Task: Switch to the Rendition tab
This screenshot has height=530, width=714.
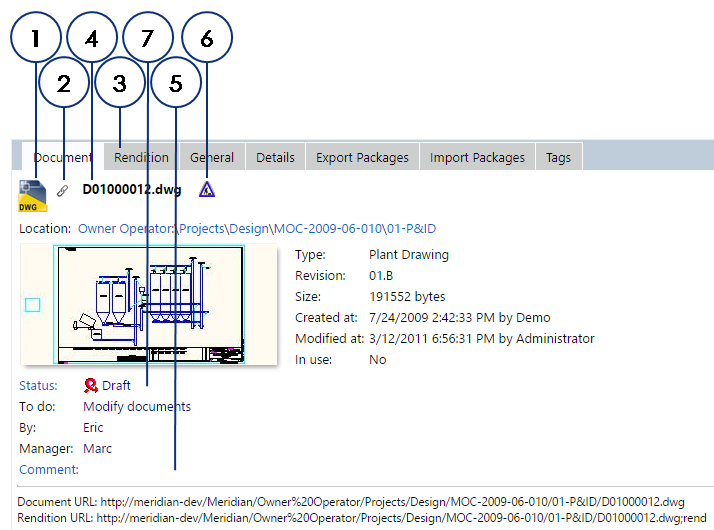Action: click(x=141, y=157)
